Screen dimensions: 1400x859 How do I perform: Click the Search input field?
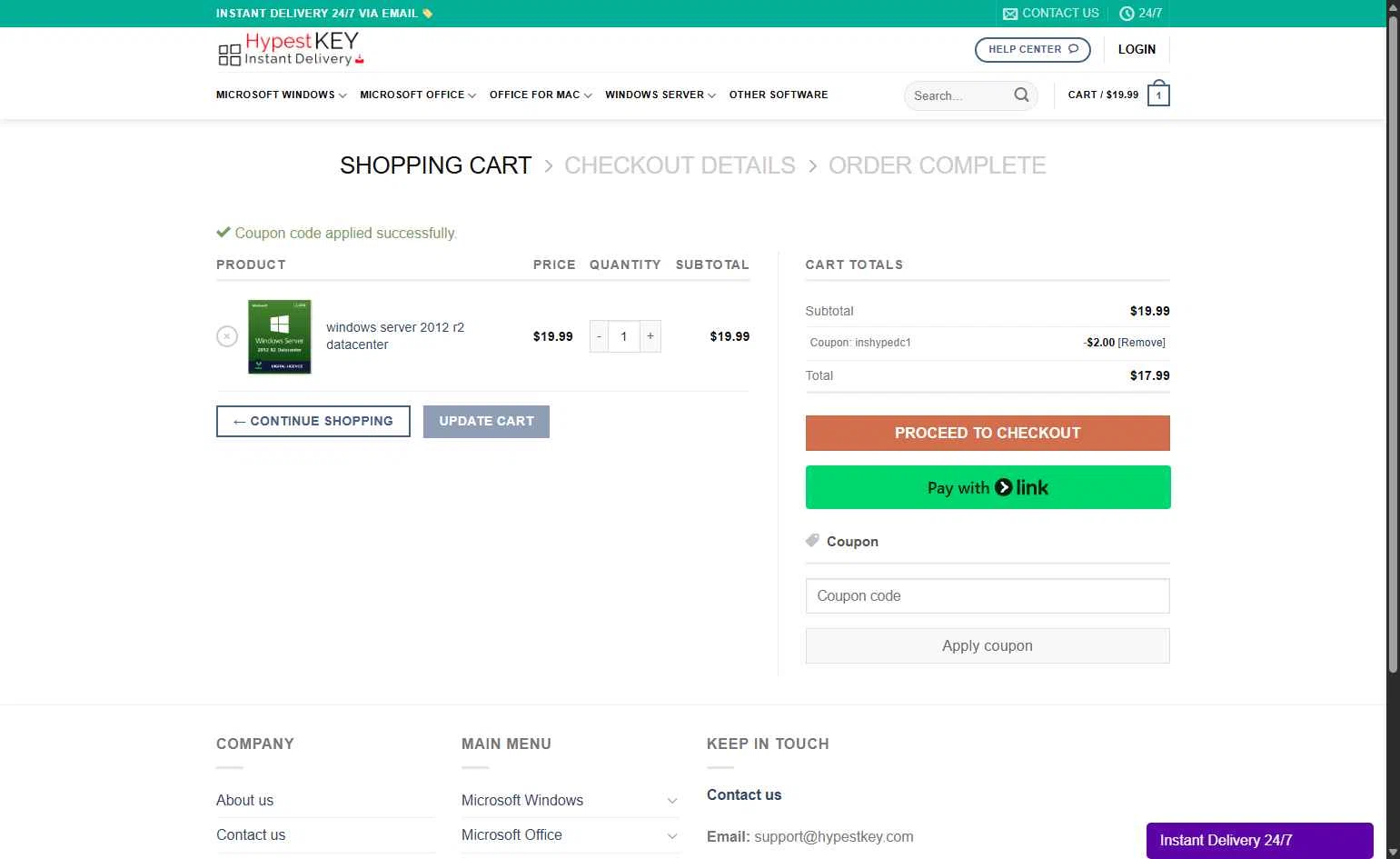(961, 95)
